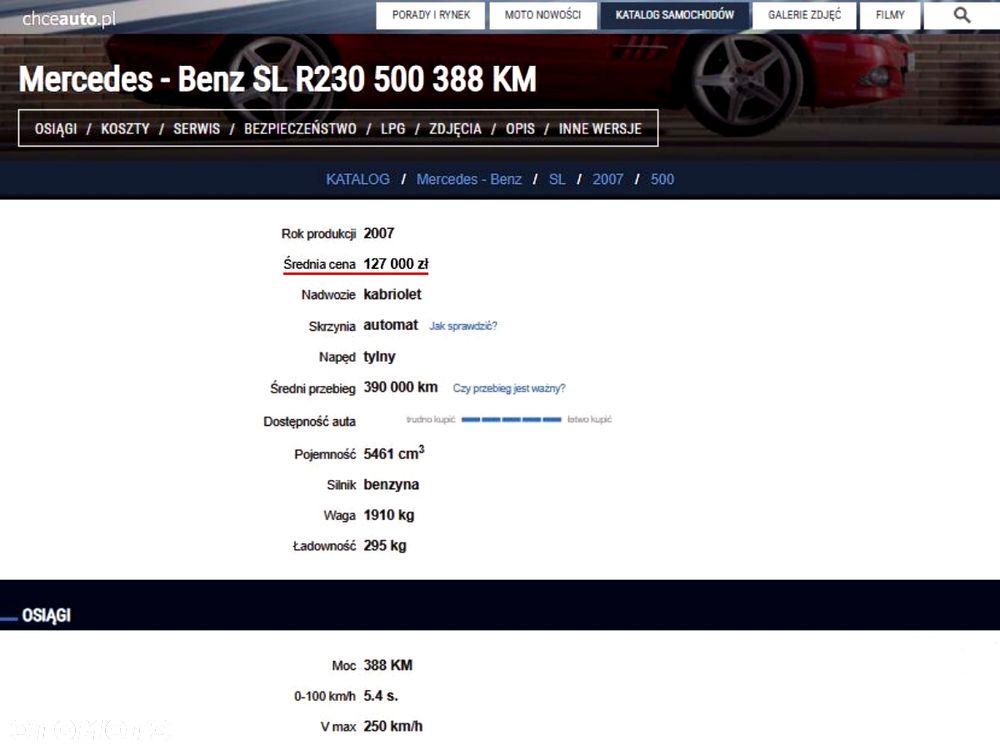Open 'Czy przebieg jest ważny?' link
The image size is (1000, 750).
pos(509,388)
